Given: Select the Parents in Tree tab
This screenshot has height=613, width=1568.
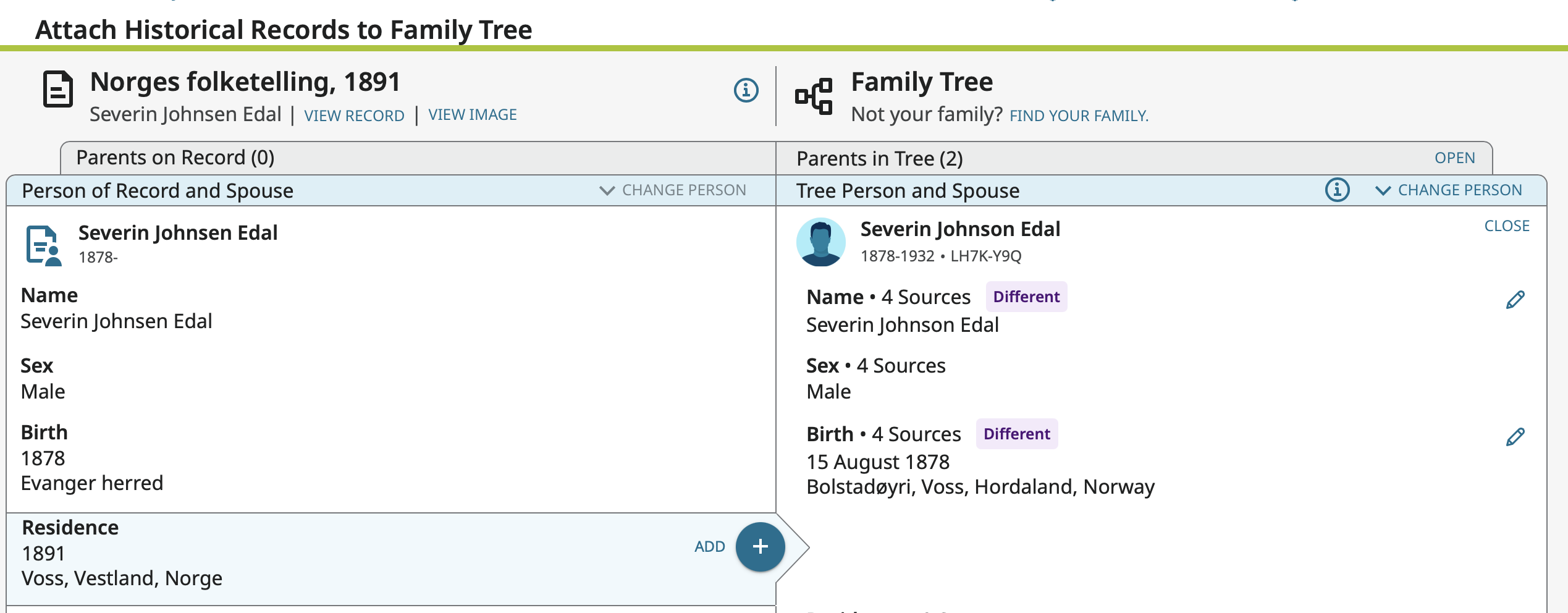Looking at the screenshot, I should 879,159.
